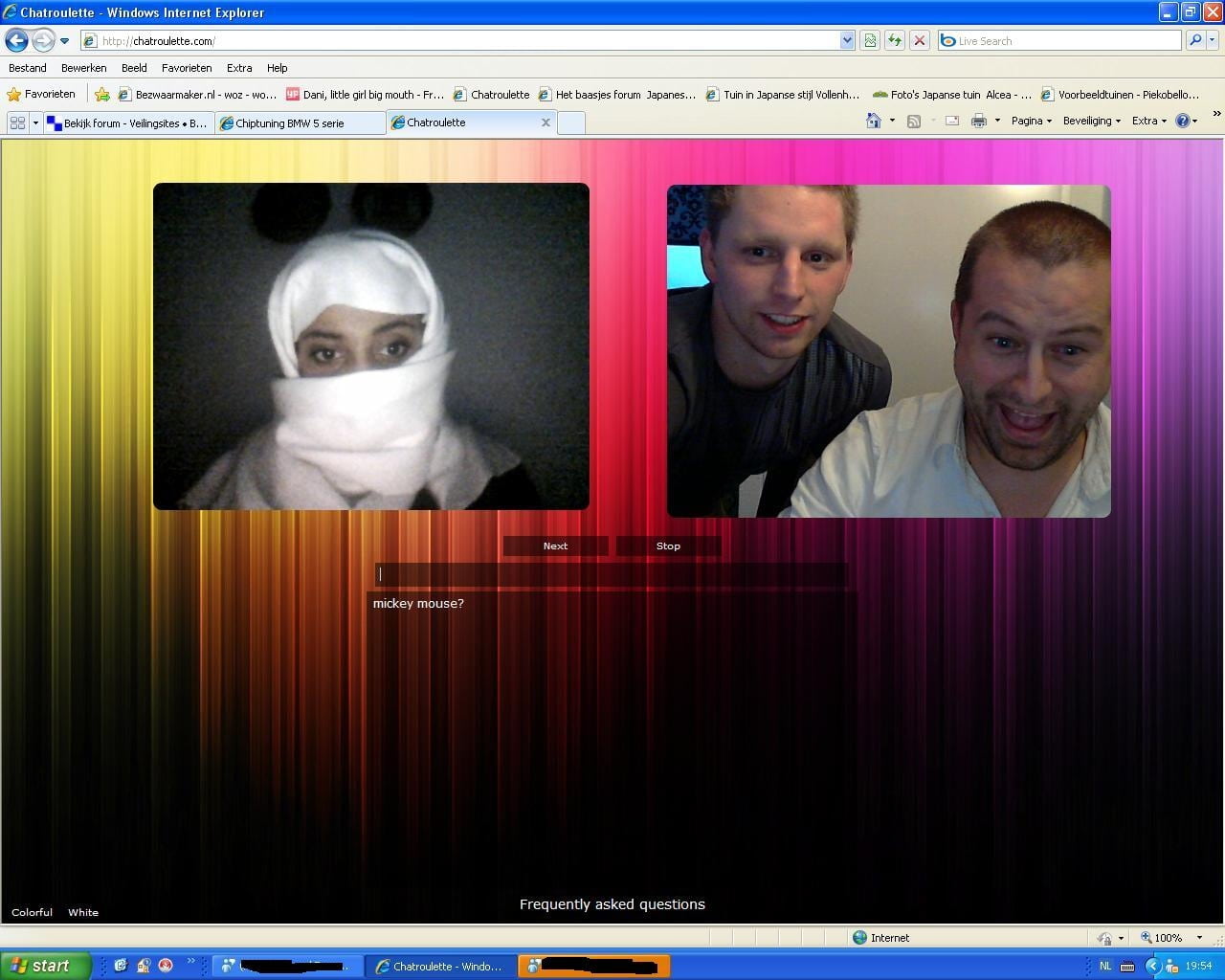This screenshot has width=1225, height=980.
Task: Expand the command bar overflow chevron
Action: coord(1216,114)
